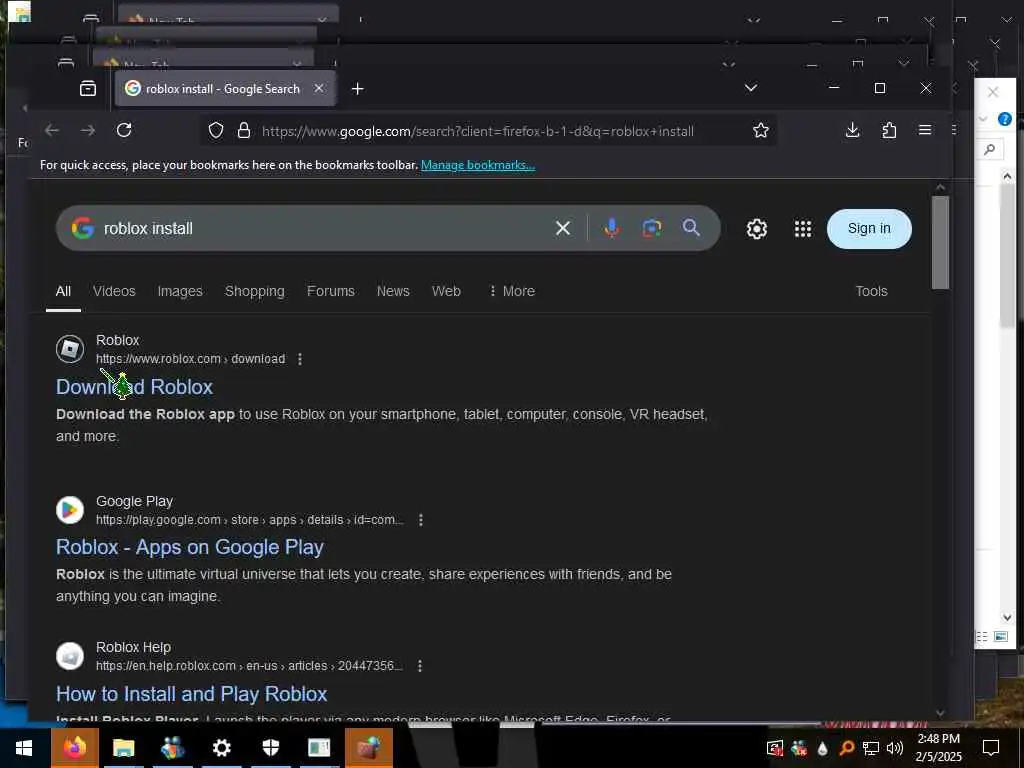Switch to the Web tab
This screenshot has width=1024, height=768.
tap(446, 291)
